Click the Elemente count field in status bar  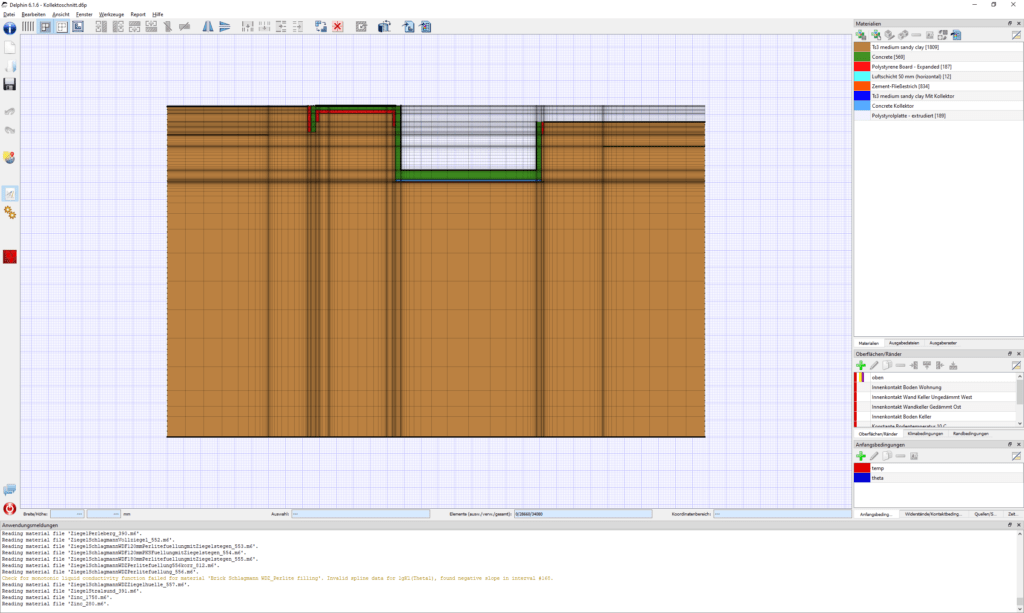(583, 514)
